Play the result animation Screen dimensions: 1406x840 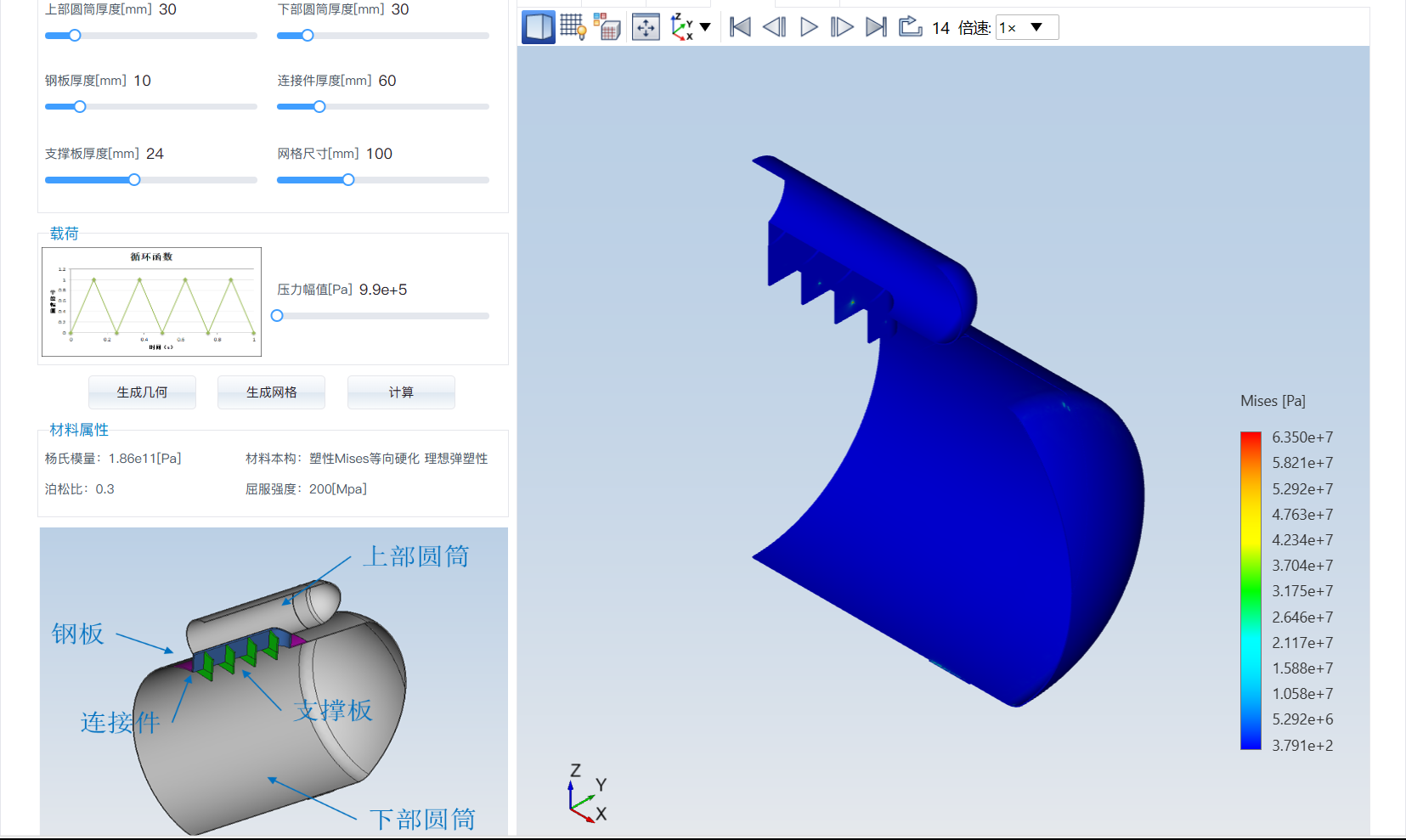809,27
